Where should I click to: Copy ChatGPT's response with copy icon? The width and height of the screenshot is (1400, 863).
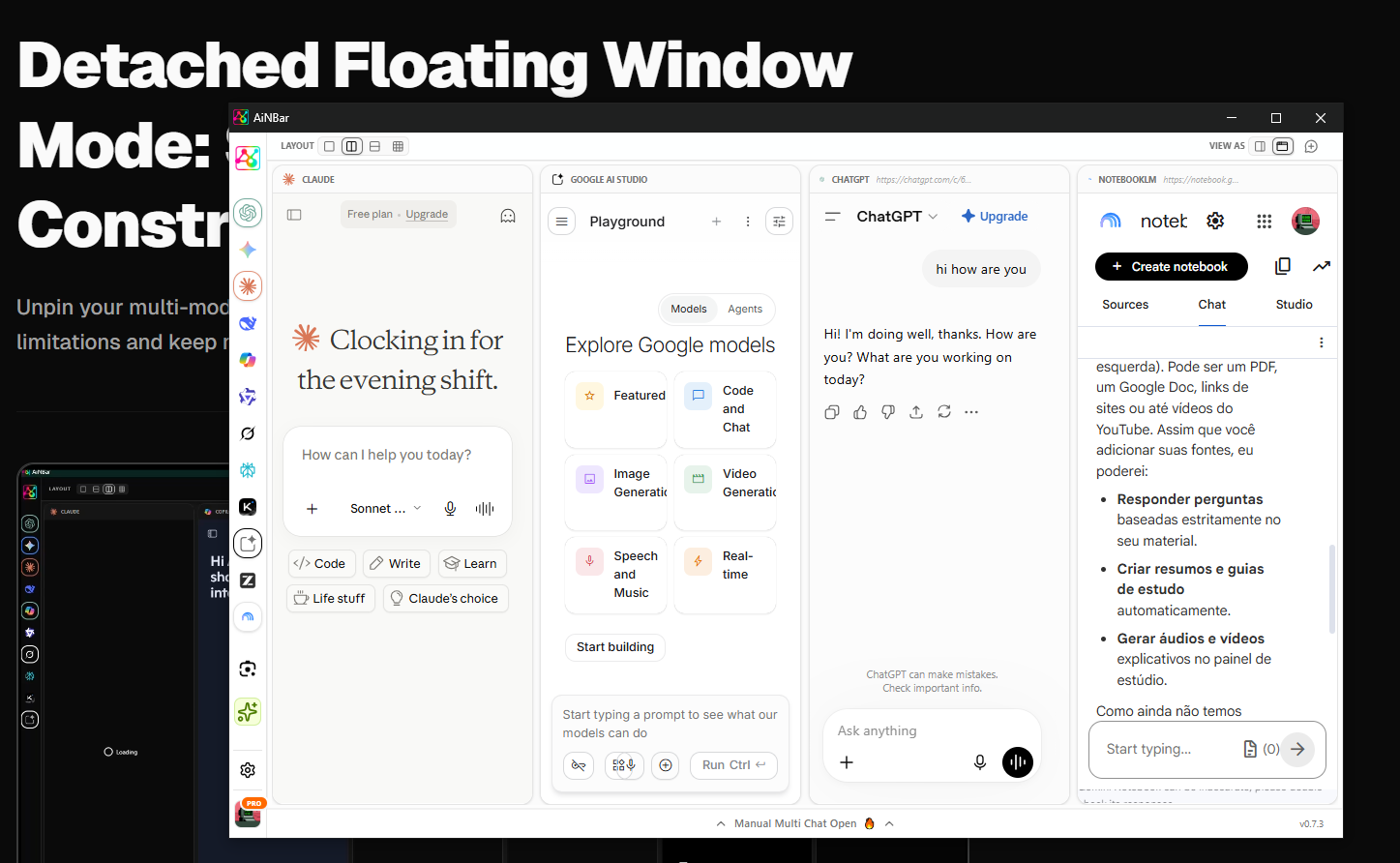[x=832, y=412]
